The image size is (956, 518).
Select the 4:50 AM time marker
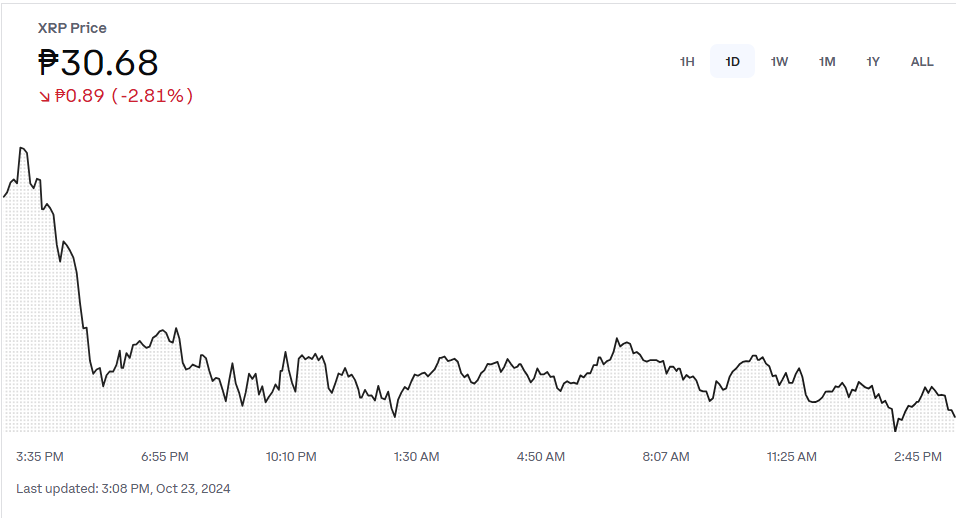(541, 457)
